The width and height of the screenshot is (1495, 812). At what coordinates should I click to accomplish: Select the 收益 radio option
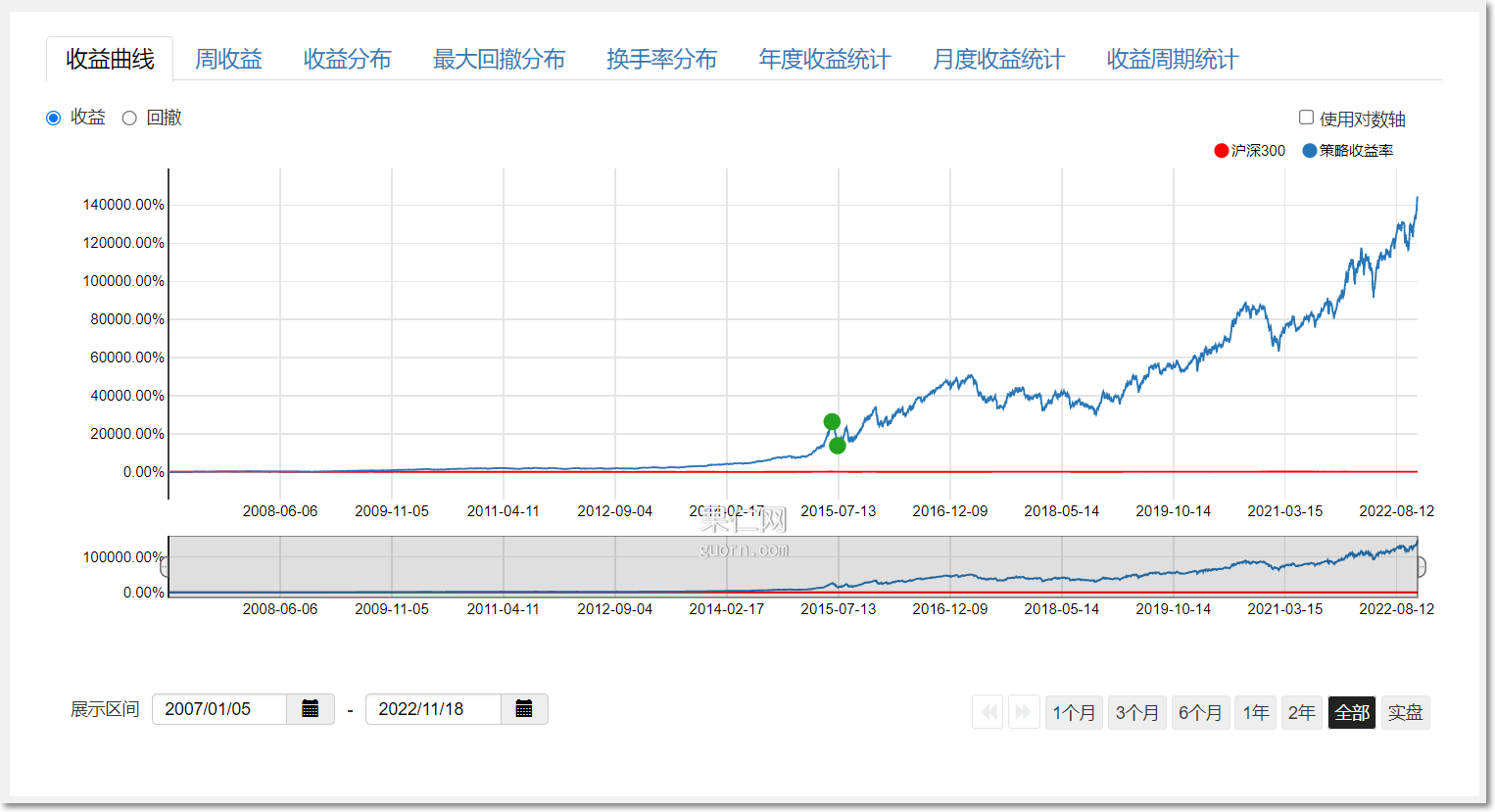click(54, 119)
